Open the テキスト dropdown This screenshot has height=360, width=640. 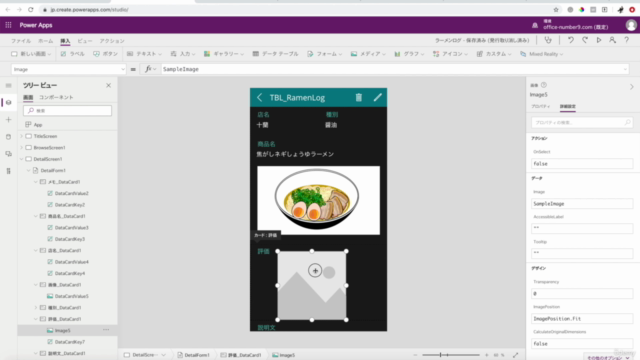coord(144,54)
